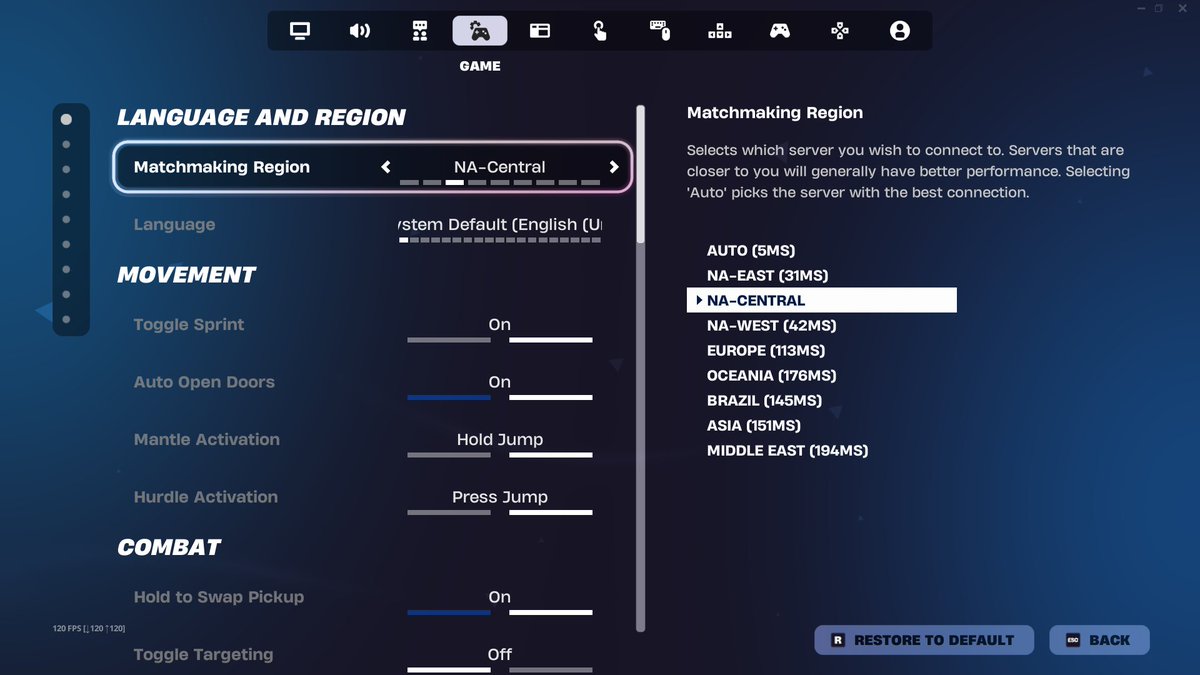This screenshot has width=1200, height=675.
Task: Open the Video settings monitor tab
Action: coord(300,31)
